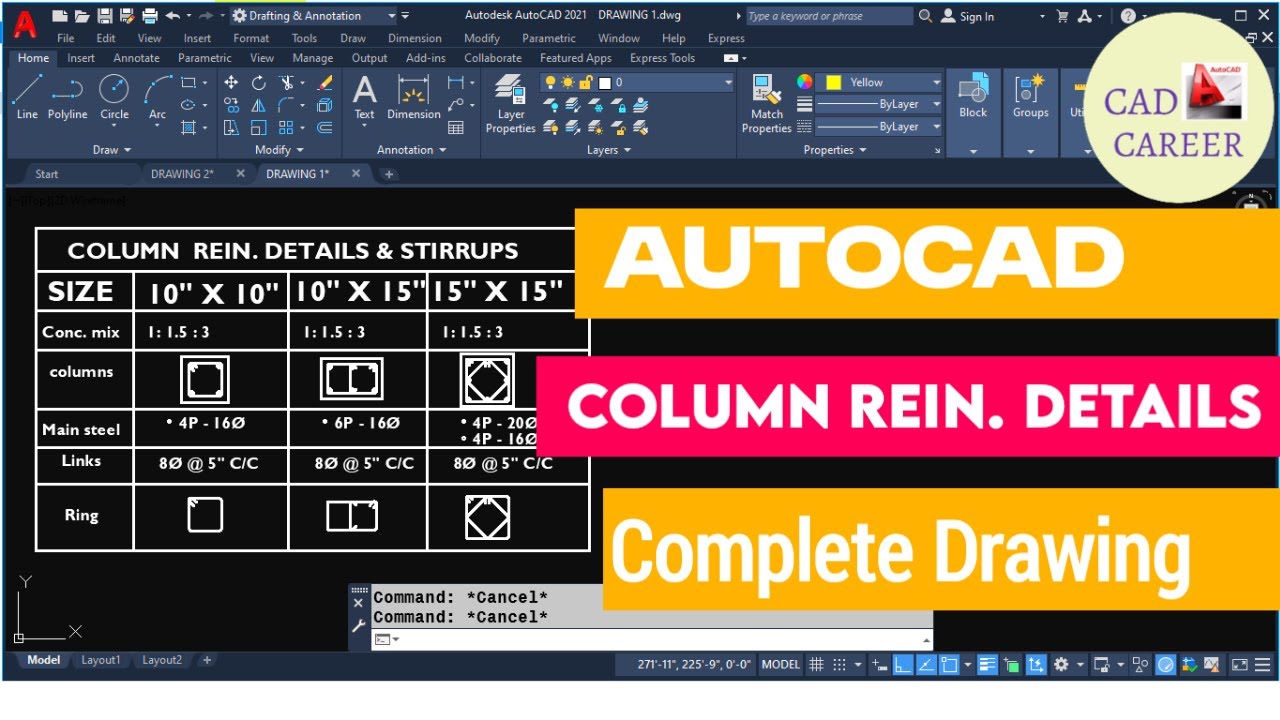
Task: Select the Arc tool
Action: [158, 97]
